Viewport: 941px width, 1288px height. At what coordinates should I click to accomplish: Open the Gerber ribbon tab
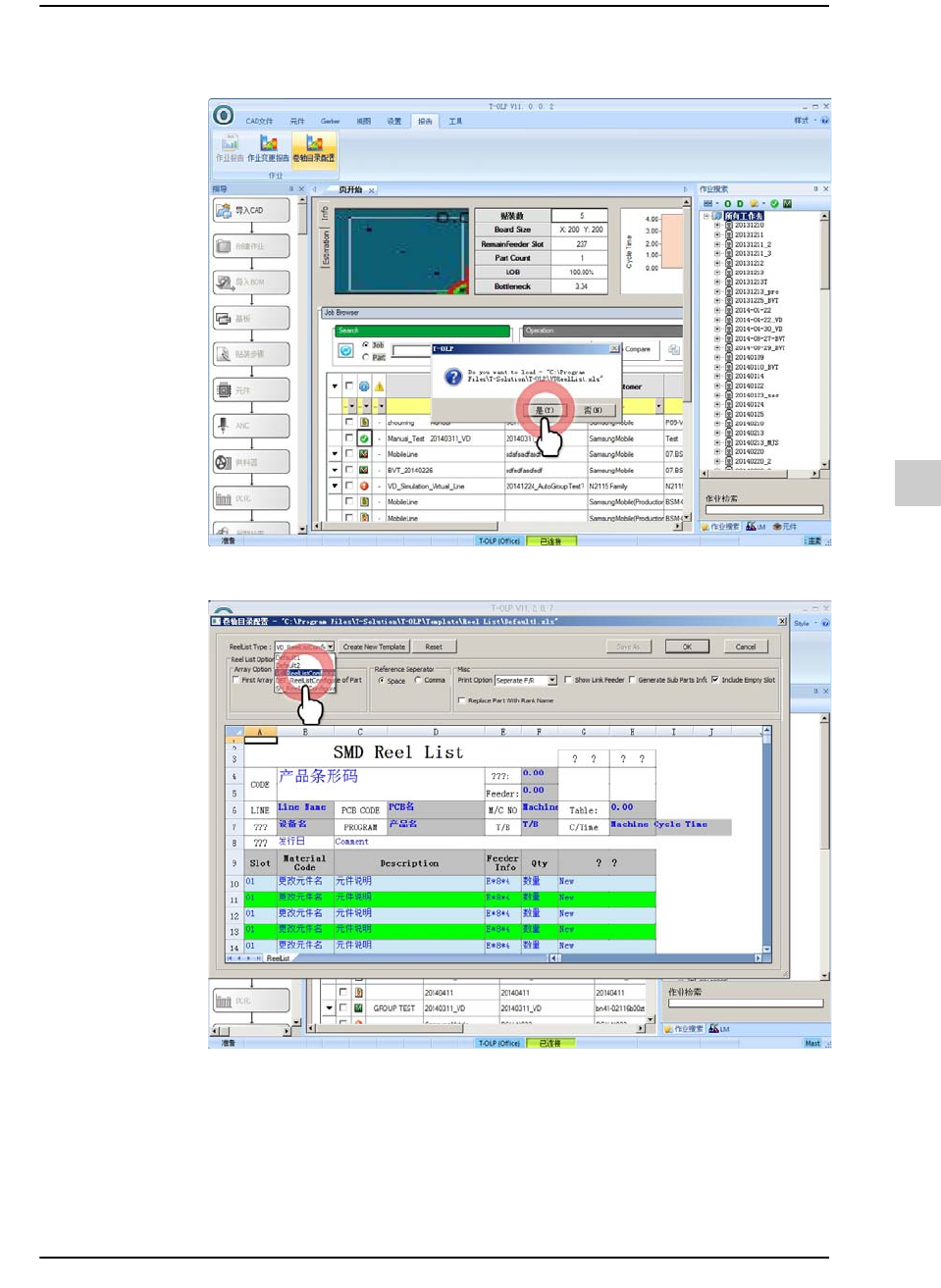click(x=330, y=122)
